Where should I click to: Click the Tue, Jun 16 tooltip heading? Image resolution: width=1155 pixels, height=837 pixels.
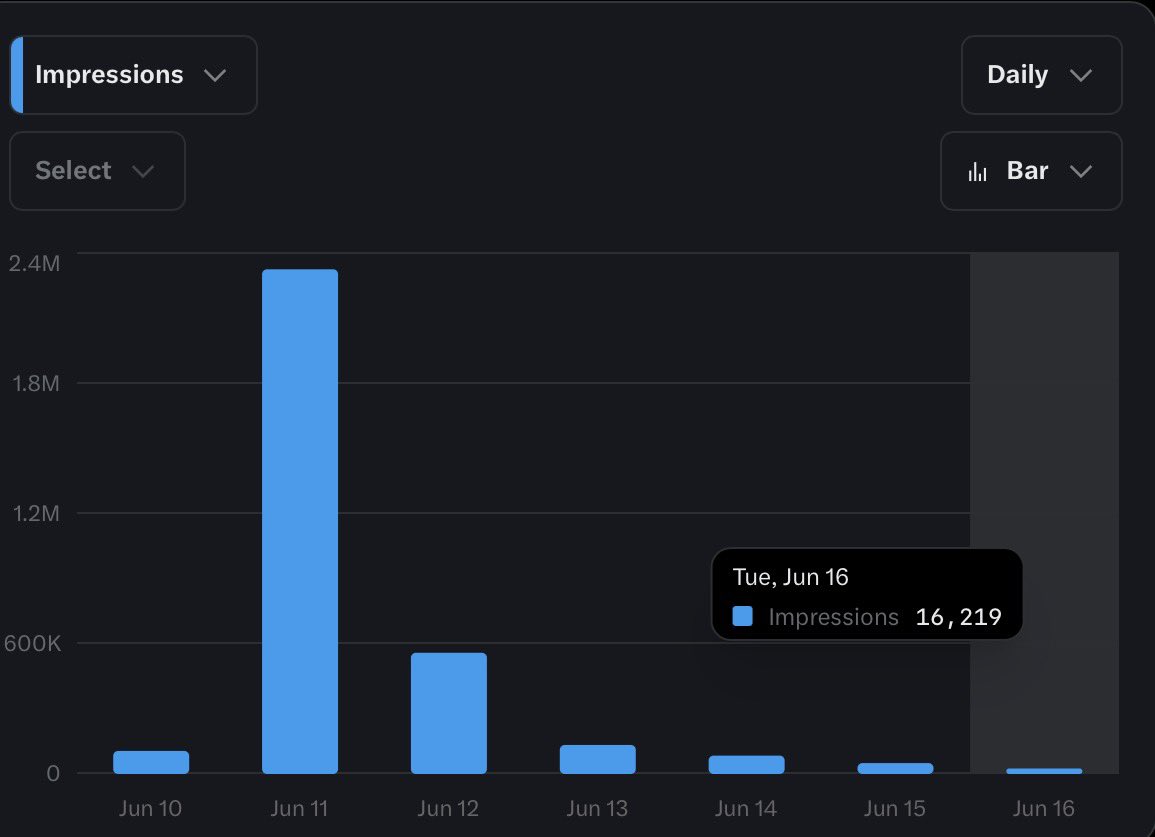(790, 577)
